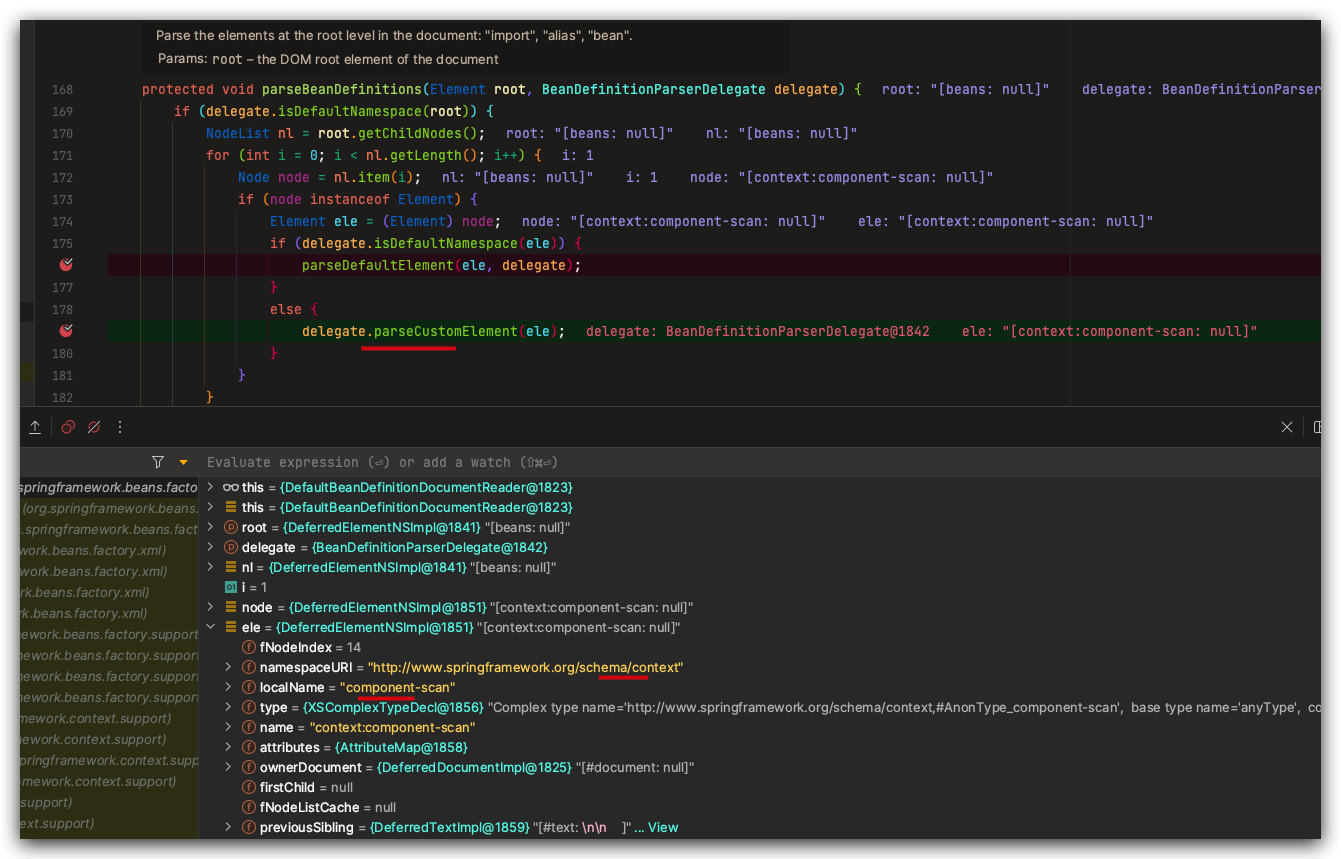Select the 'fNodeListCache = null' row
Screen dimensions: 1341x859
(x=760, y=807)
